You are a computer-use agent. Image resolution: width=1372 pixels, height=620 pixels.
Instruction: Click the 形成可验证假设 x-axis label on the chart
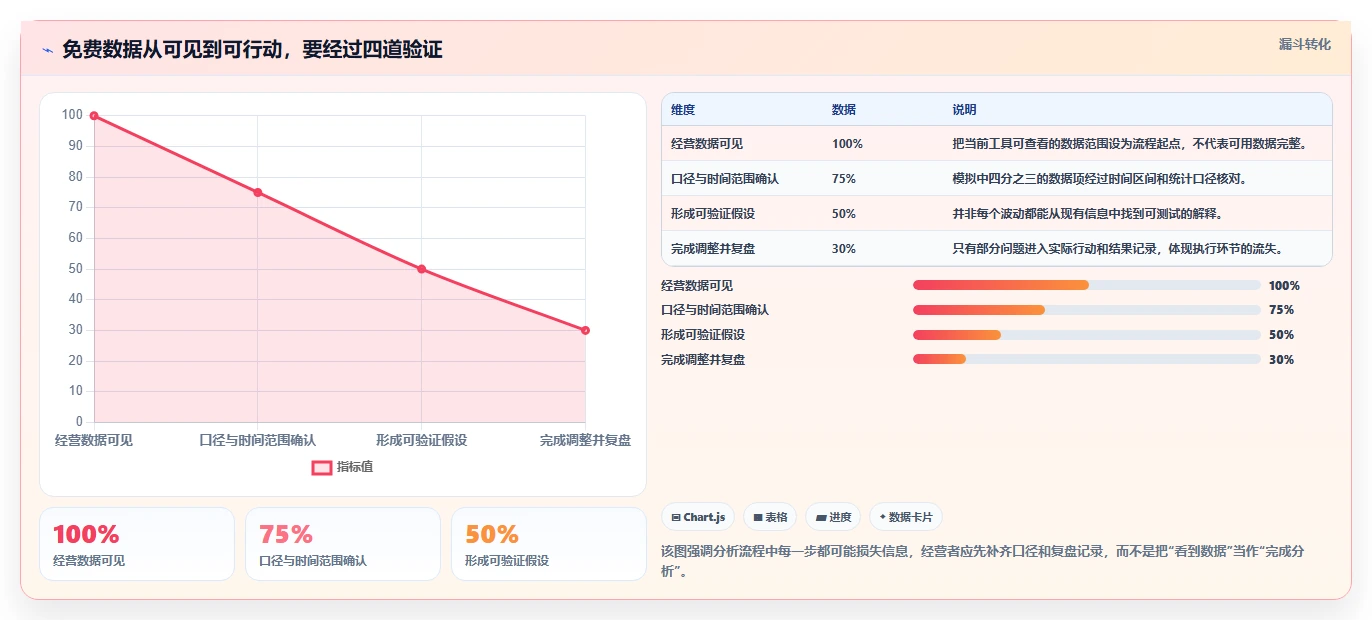point(421,440)
